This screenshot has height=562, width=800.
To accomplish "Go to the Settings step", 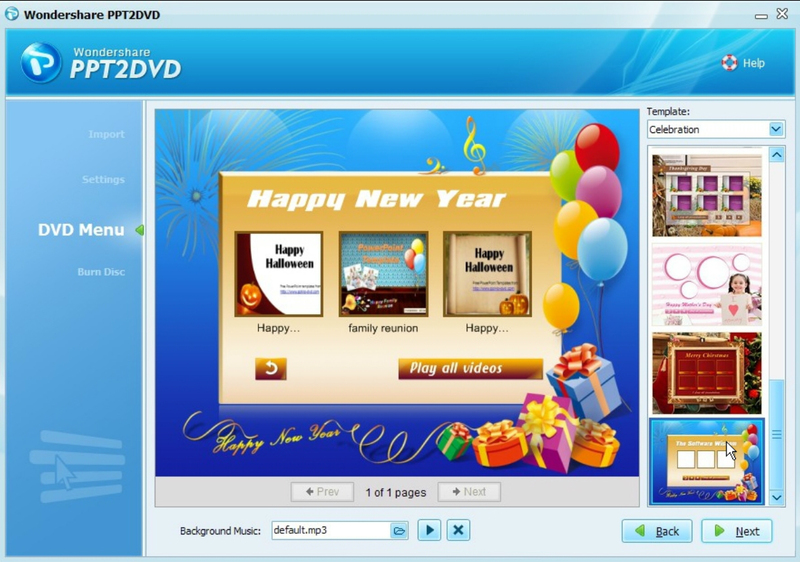I will click(103, 180).
